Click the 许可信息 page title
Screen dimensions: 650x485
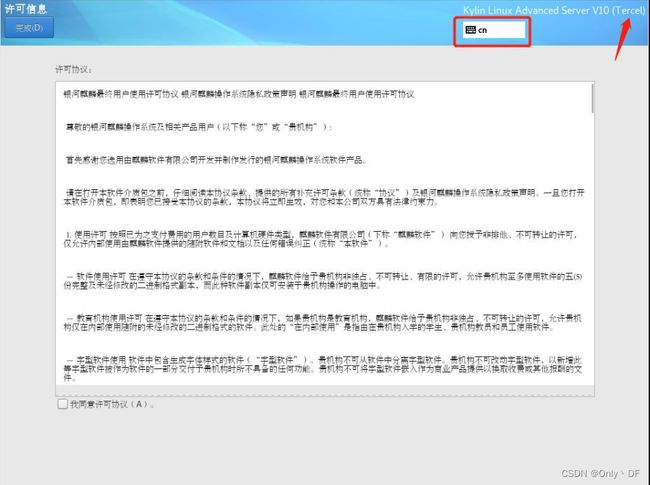pos(26,9)
